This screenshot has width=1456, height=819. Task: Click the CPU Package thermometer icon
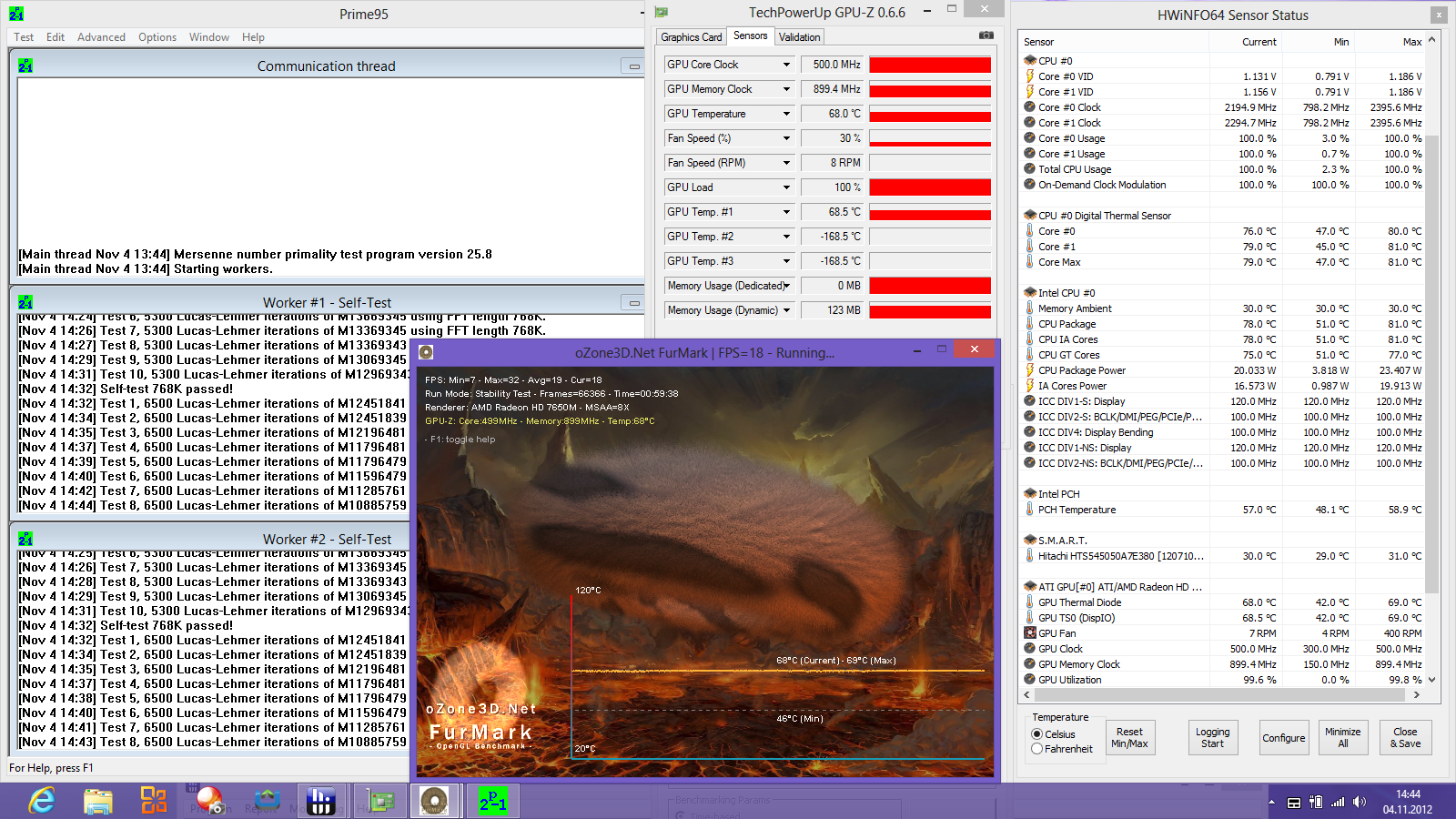(1030, 324)
